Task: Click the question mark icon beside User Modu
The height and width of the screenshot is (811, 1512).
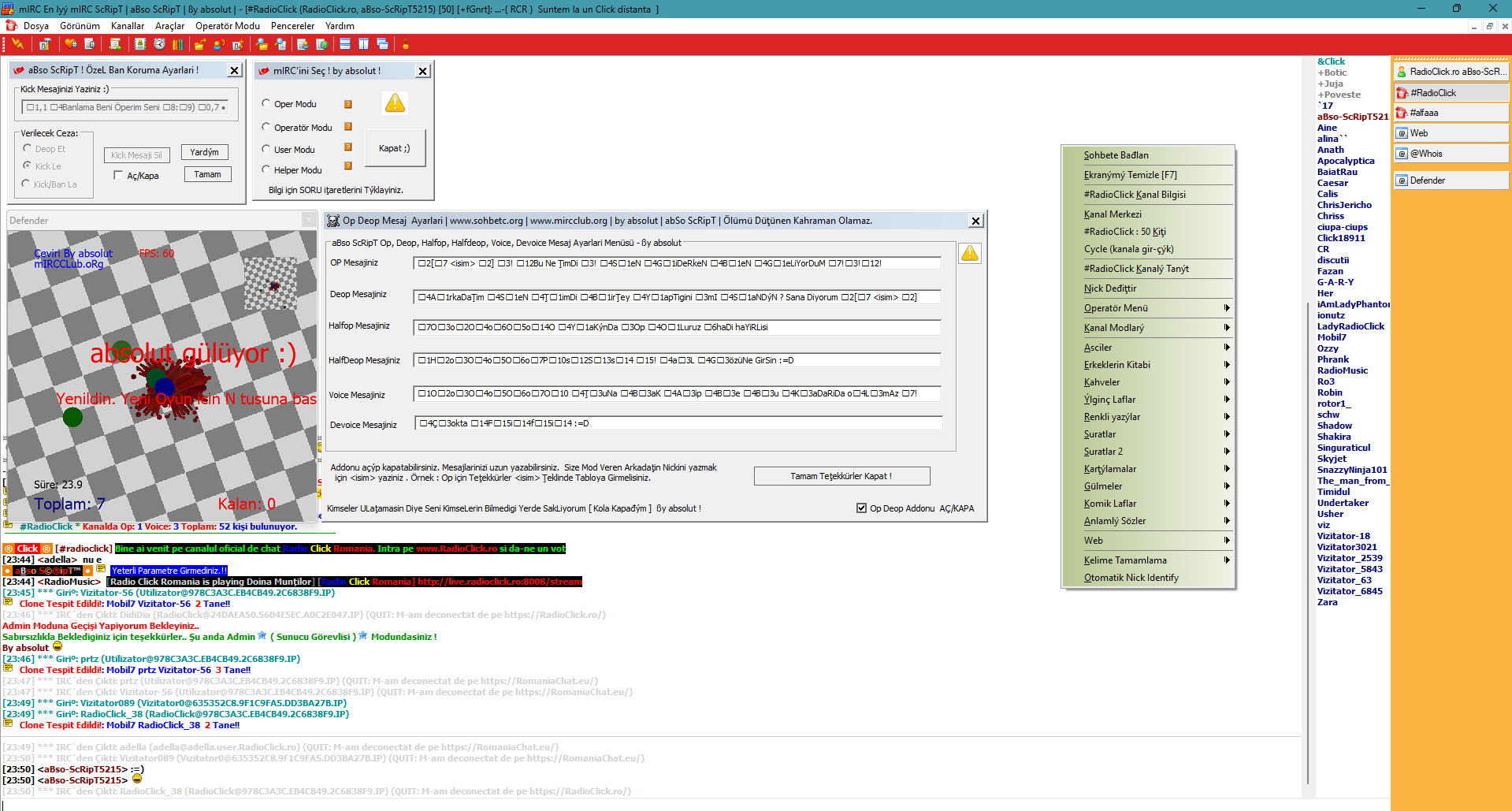Action: pos(348,147)
